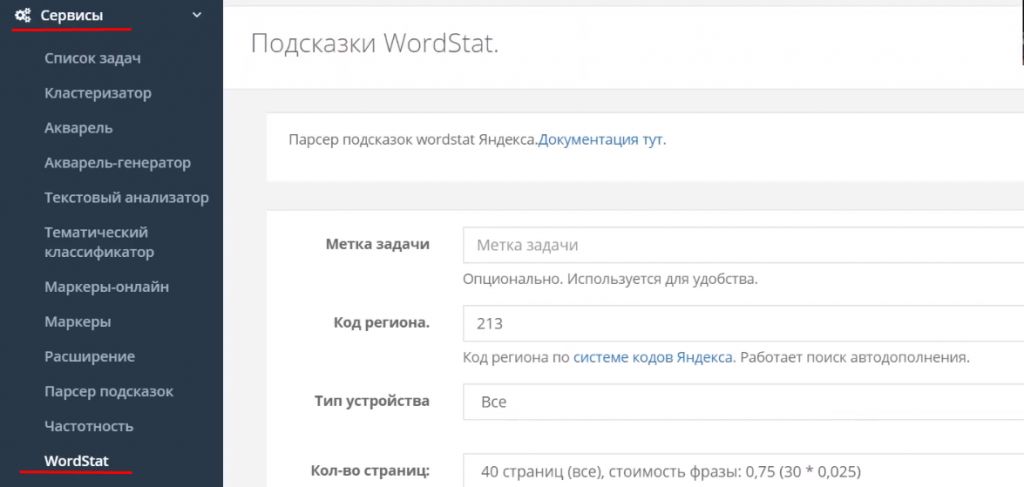Click text 'Парсер подсказок wordstat Яндекса.'

click(x=413, y=140)
